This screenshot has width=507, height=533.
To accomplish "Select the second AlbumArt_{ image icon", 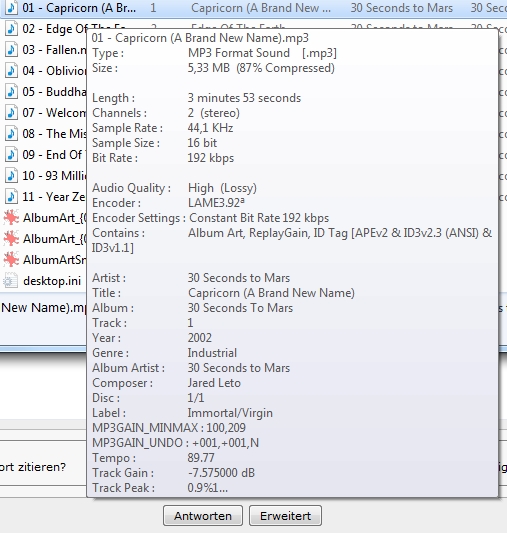I will [x=11, y=239].
